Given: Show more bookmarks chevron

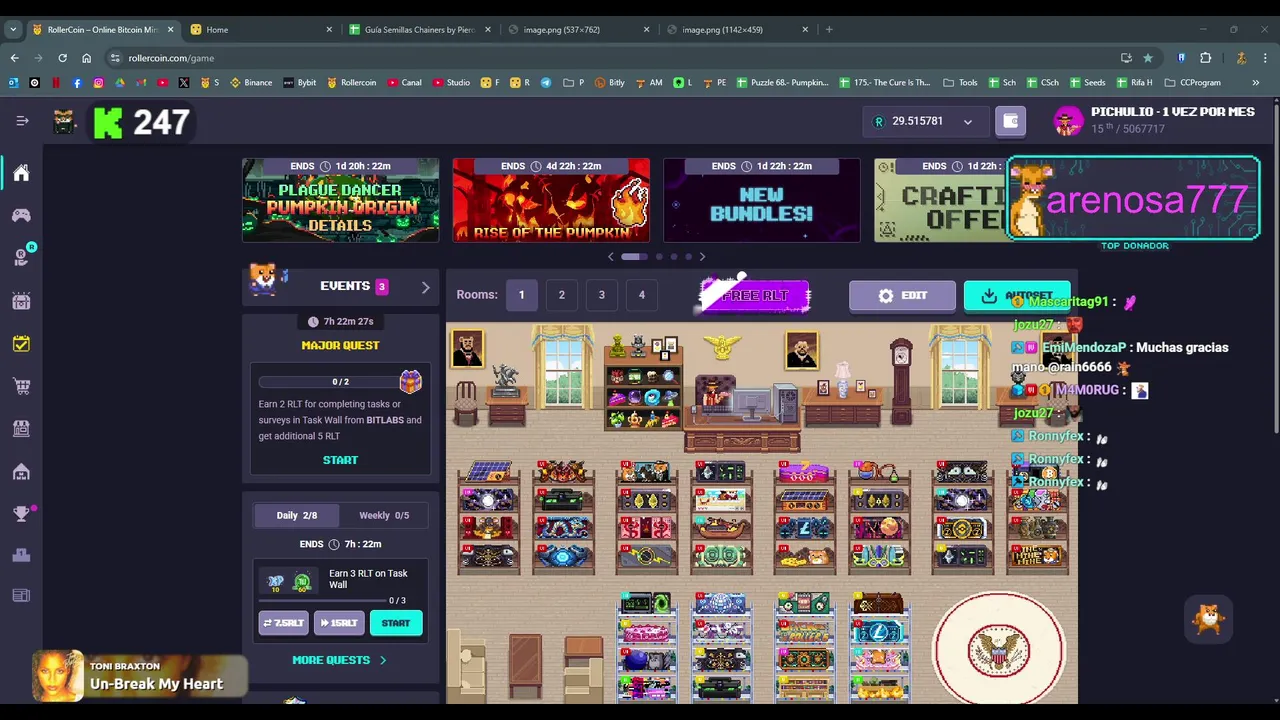Looking at the screenshot, I should tap(1255, 83).
